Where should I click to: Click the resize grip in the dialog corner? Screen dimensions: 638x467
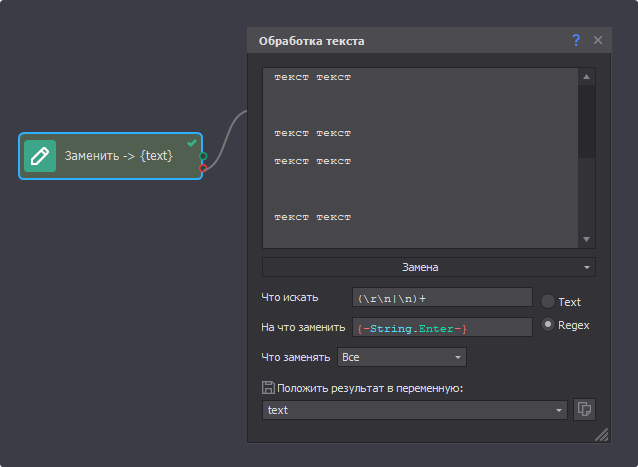pyautogui.click(x=601, y=435)
